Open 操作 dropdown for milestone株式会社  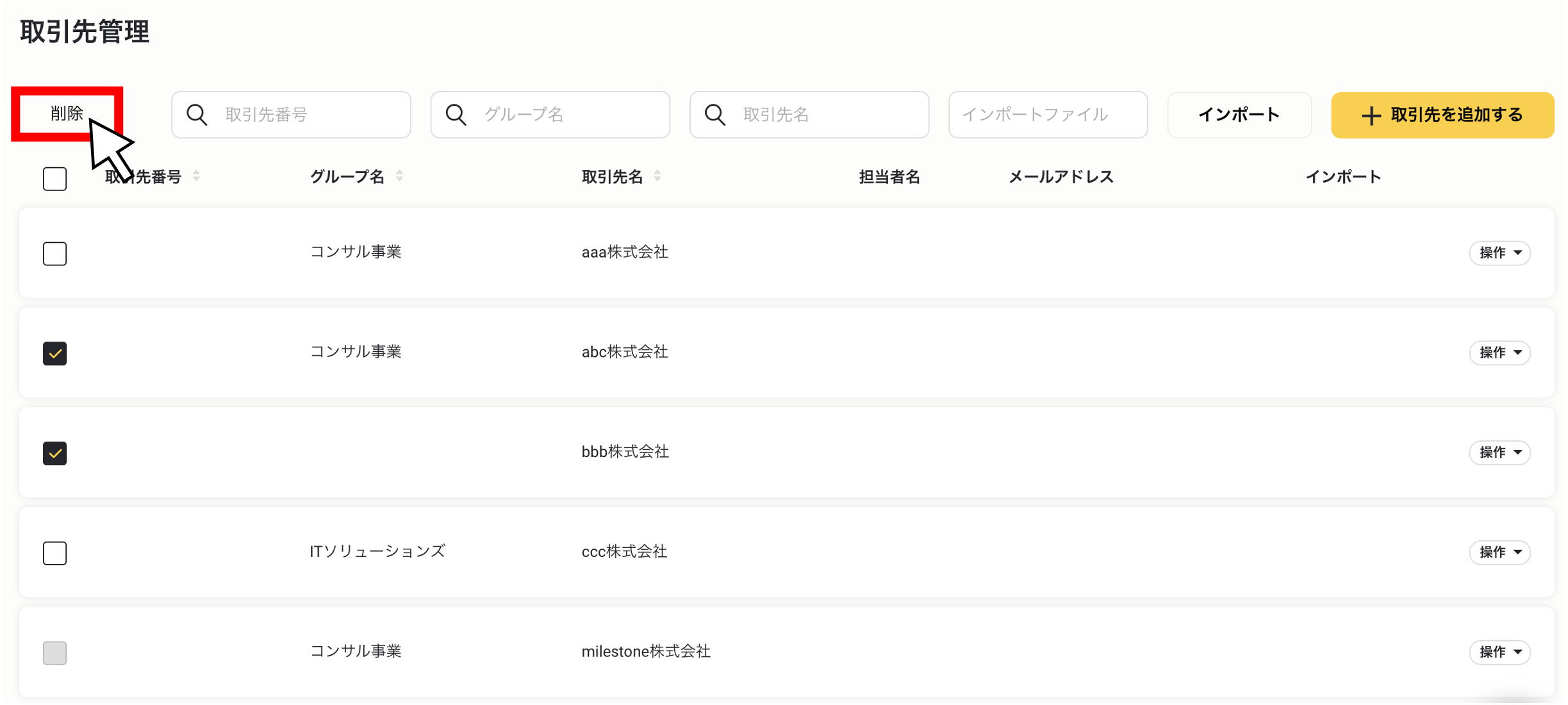coord(1499,652)
